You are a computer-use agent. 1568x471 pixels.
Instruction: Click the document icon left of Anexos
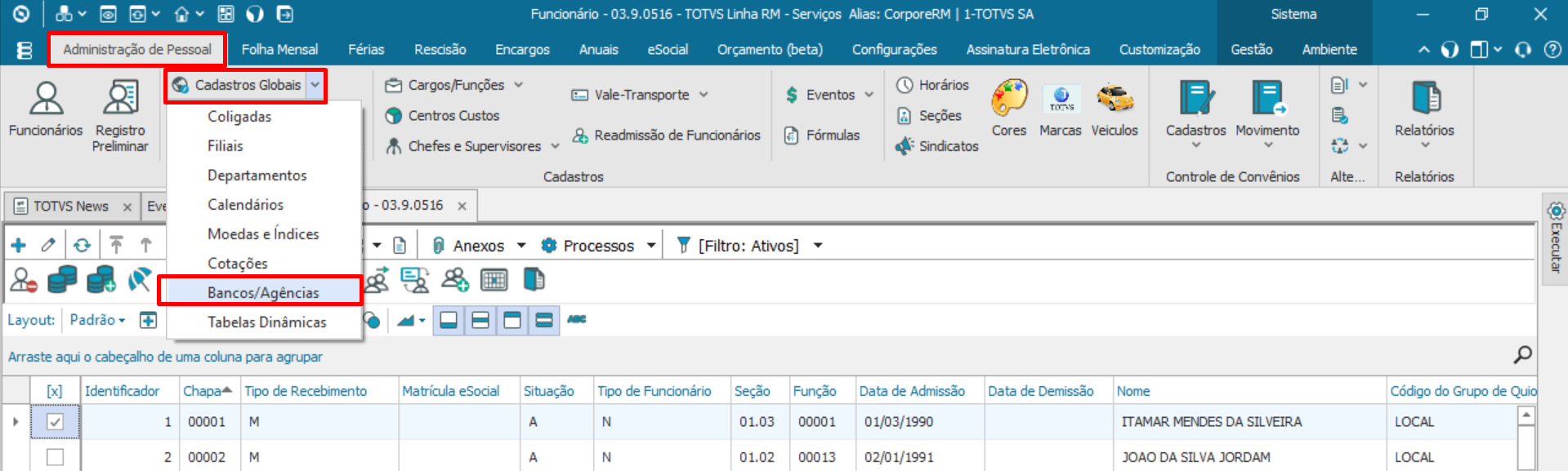pyautogui.click(x=400, y=245)
